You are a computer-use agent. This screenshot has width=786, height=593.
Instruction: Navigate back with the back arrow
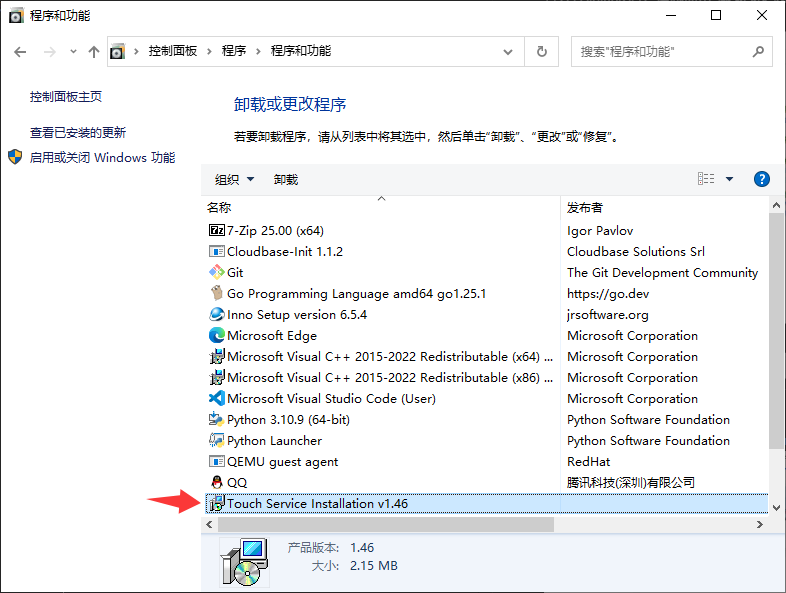click(20, 51)
